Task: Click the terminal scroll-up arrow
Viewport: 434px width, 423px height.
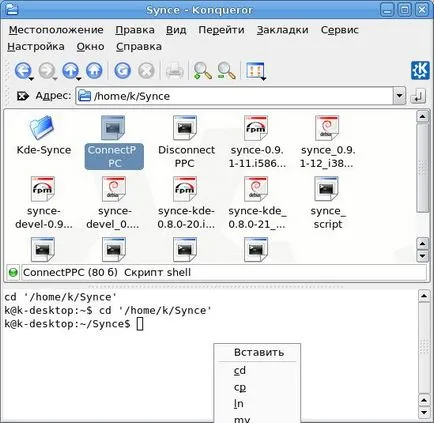Action: click(424, 296)
